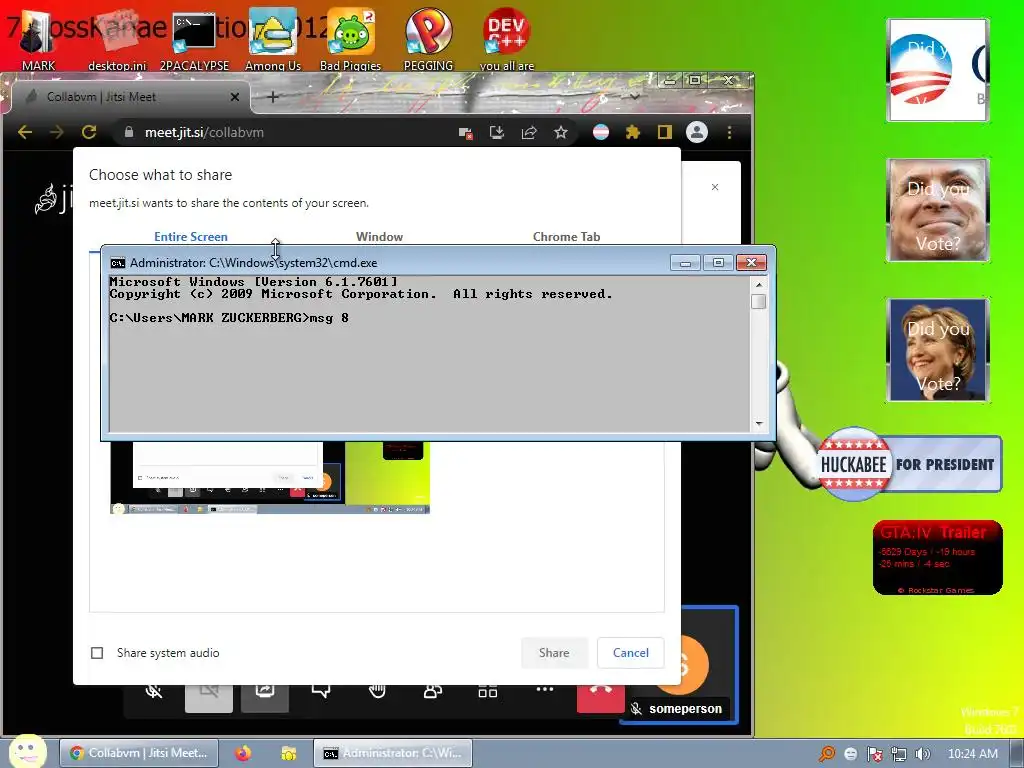Cancel the screen share dialog
This screenshot has width=1024, height=768.
click(x=631, y=652)
